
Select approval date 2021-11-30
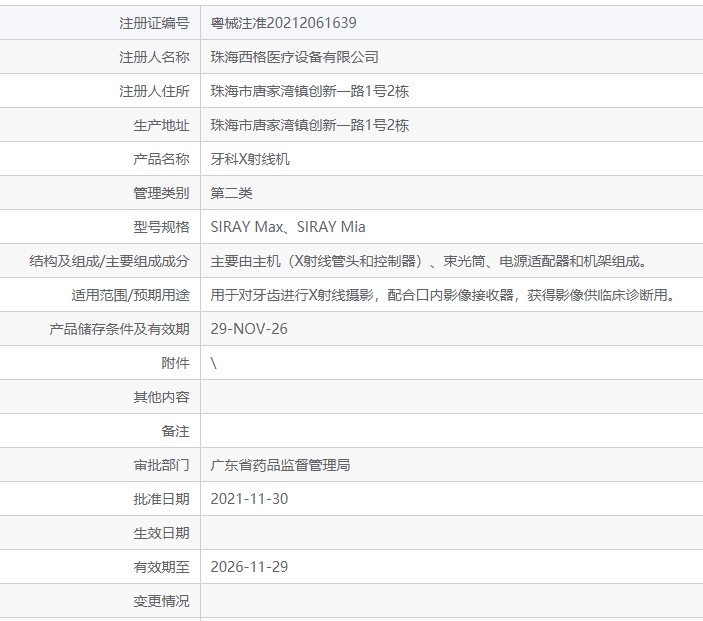click(249, 499)
